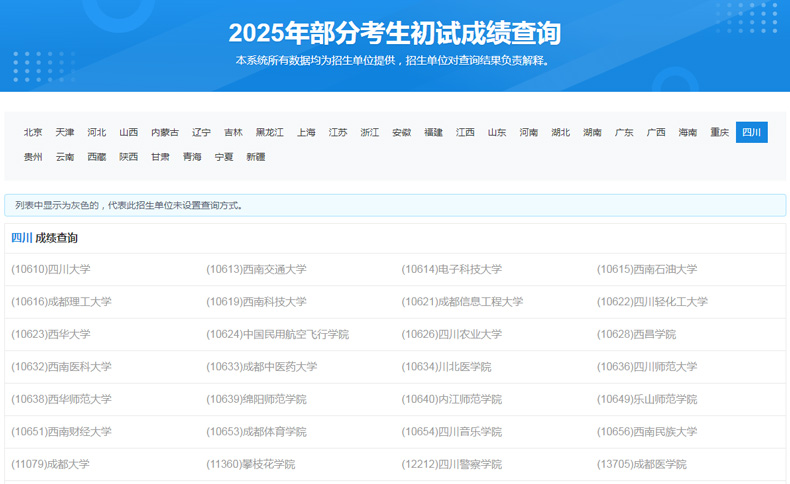Choose 内蒙古 in the province list
The width and height of the screenshot is (790, 484).
(x=165, y=132)
